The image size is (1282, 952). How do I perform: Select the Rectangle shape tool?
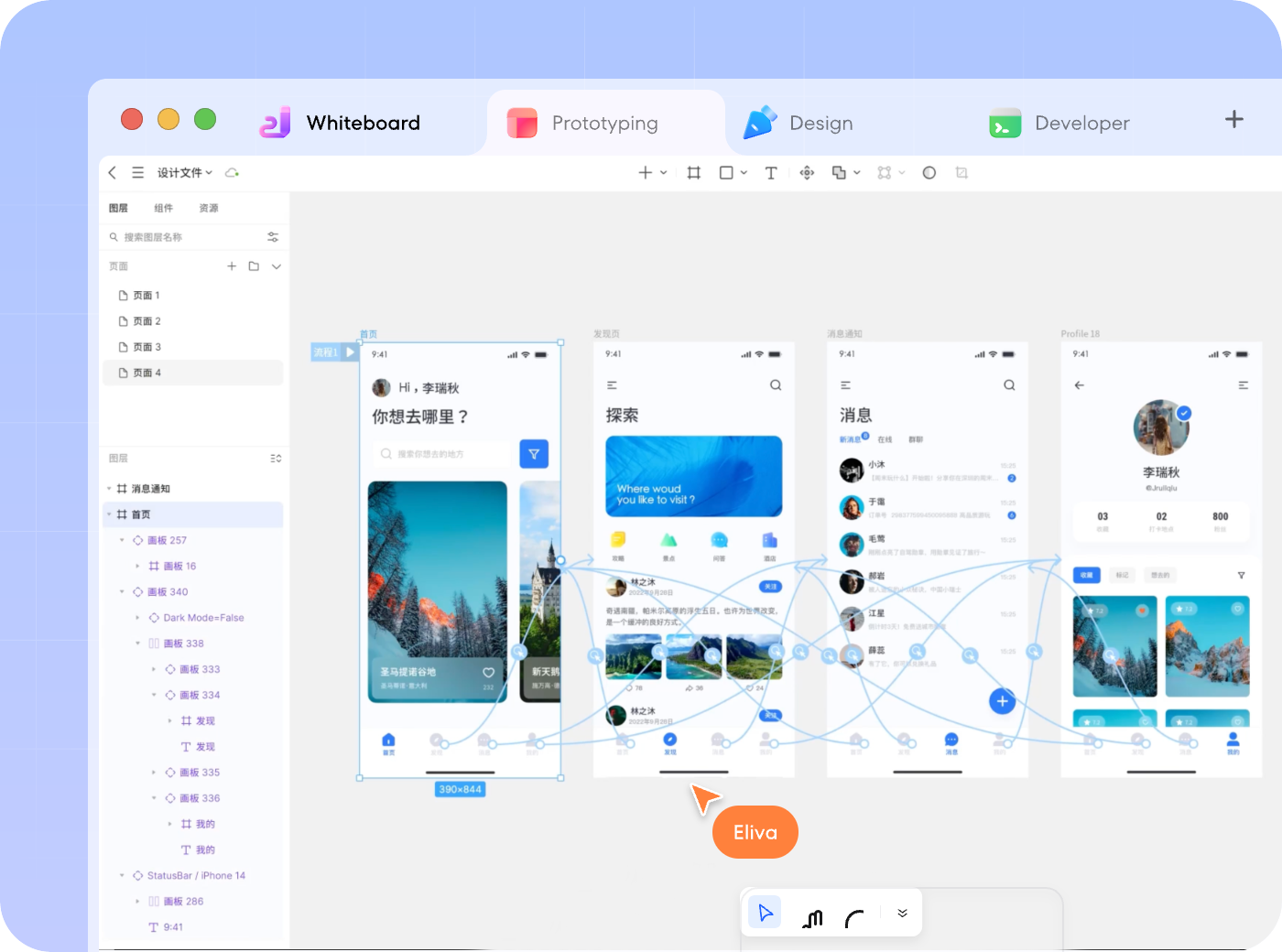click(x=726, y=172)
